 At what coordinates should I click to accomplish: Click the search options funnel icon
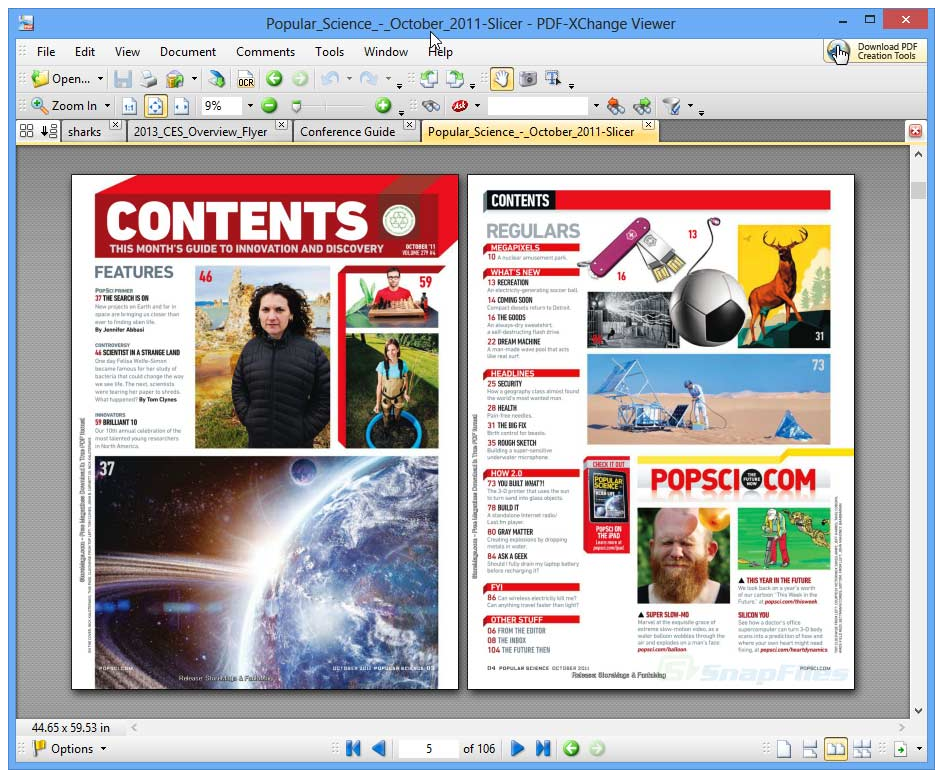(672, 106)
